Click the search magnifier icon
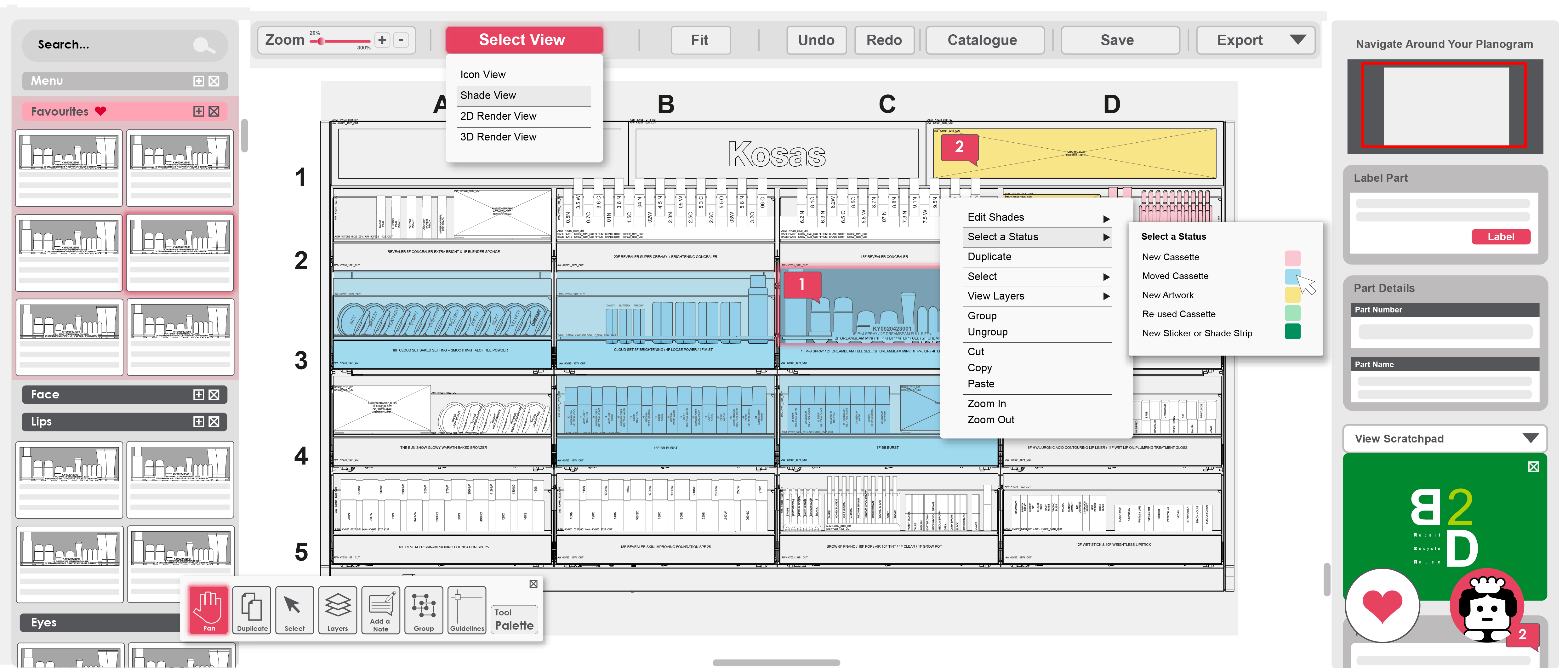Viewport: 1568px width, 668px height. pos(203,45)
